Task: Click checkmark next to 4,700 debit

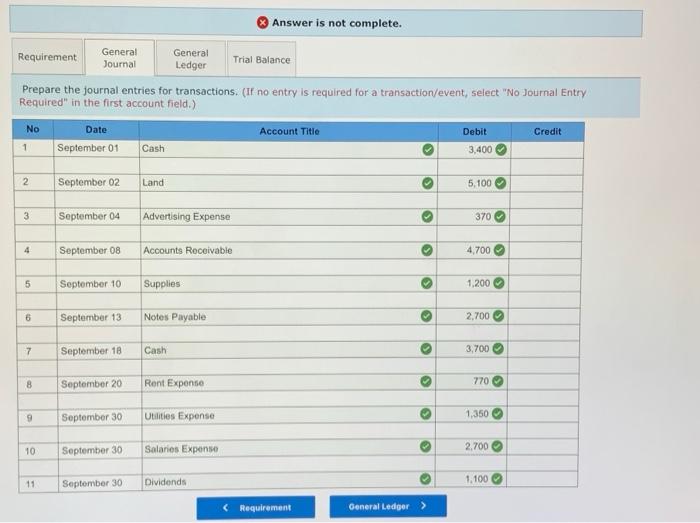Action: [x=500, y=250]
